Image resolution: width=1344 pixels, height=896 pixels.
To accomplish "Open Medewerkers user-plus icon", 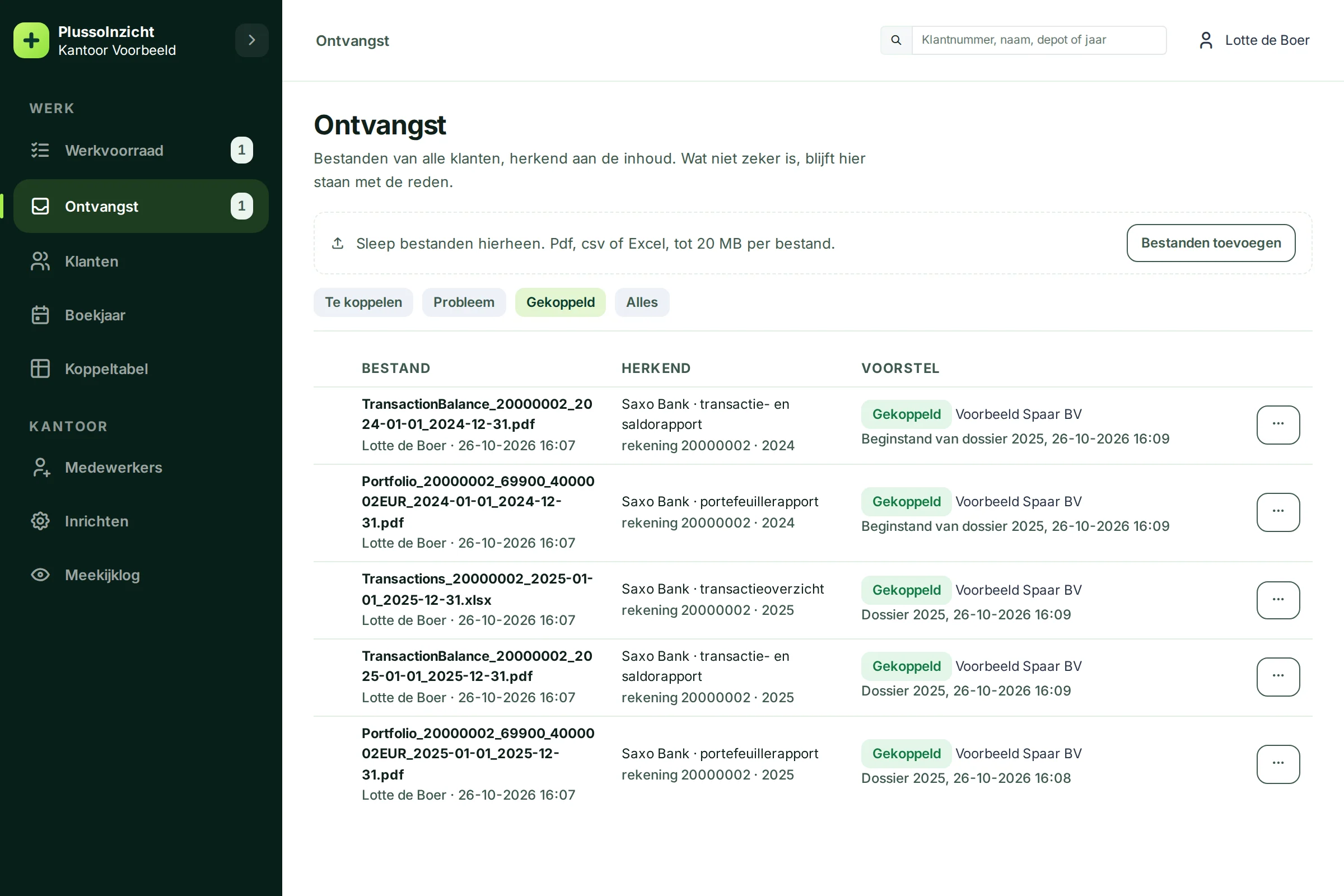I will pos(40,468).
